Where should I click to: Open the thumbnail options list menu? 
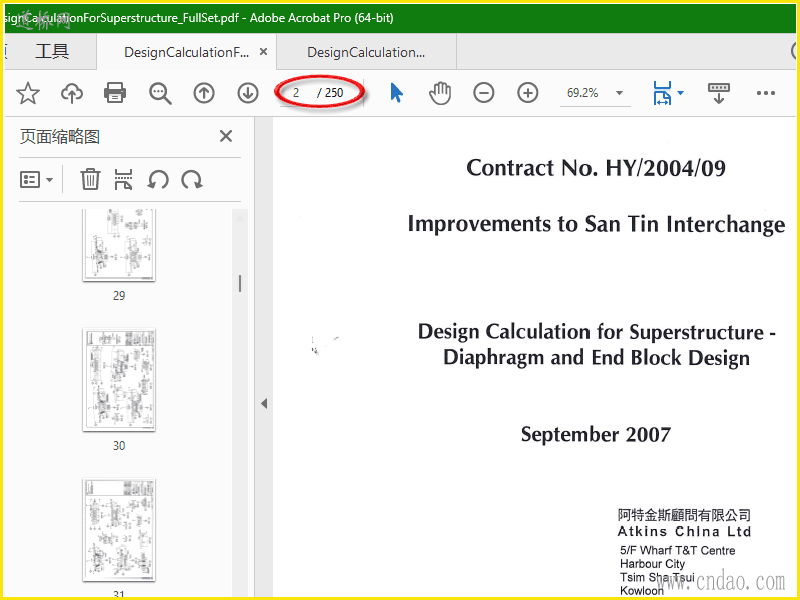36,180
